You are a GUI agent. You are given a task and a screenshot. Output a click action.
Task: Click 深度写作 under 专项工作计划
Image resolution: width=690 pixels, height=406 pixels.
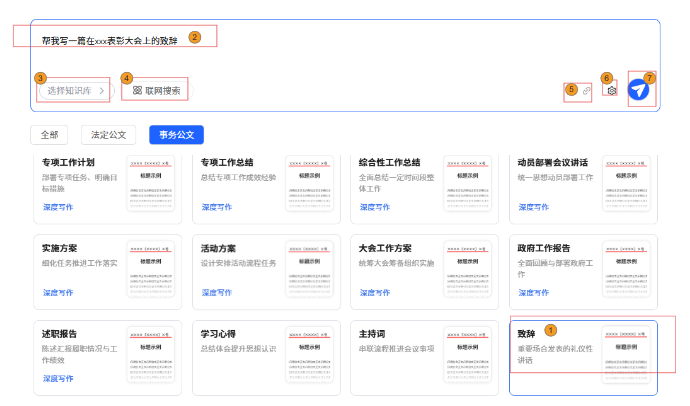[x=58, y=207]
